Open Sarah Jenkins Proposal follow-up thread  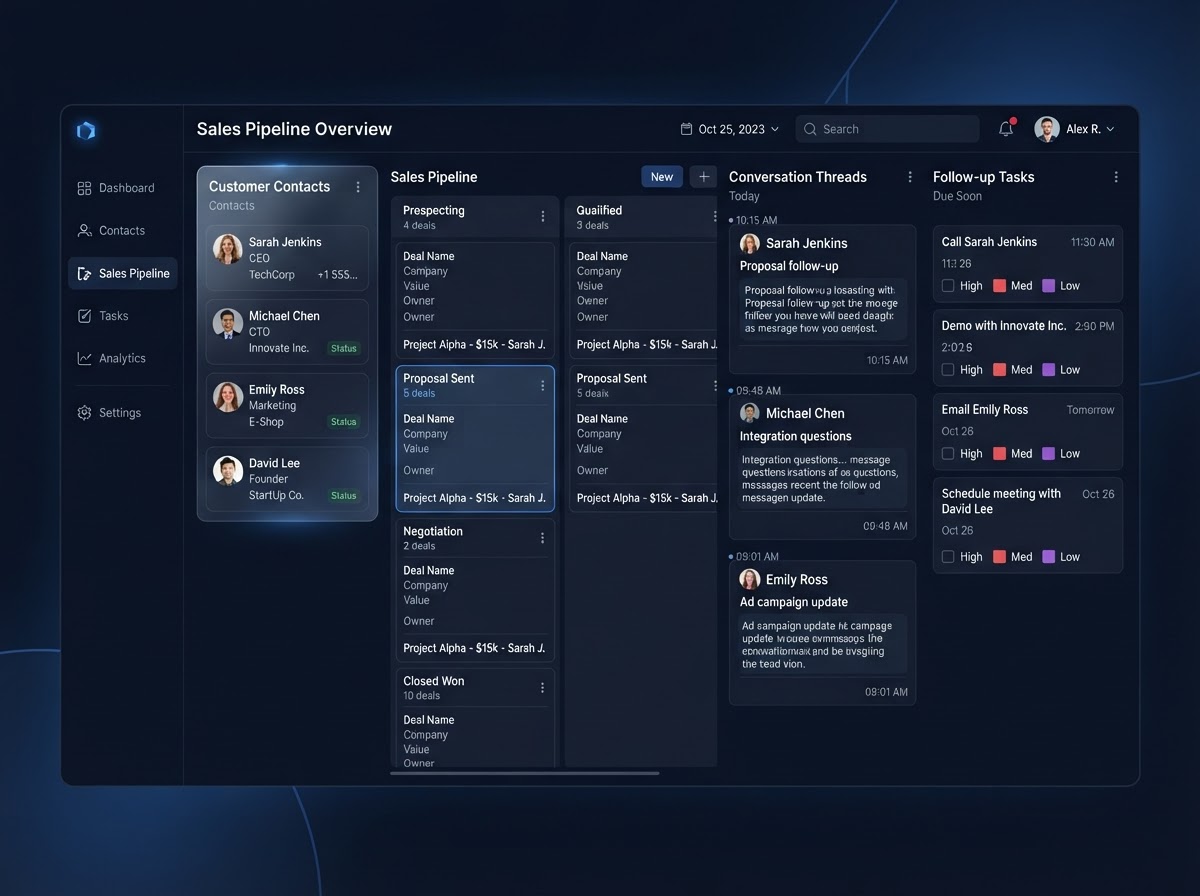click(x=823, y=299)
